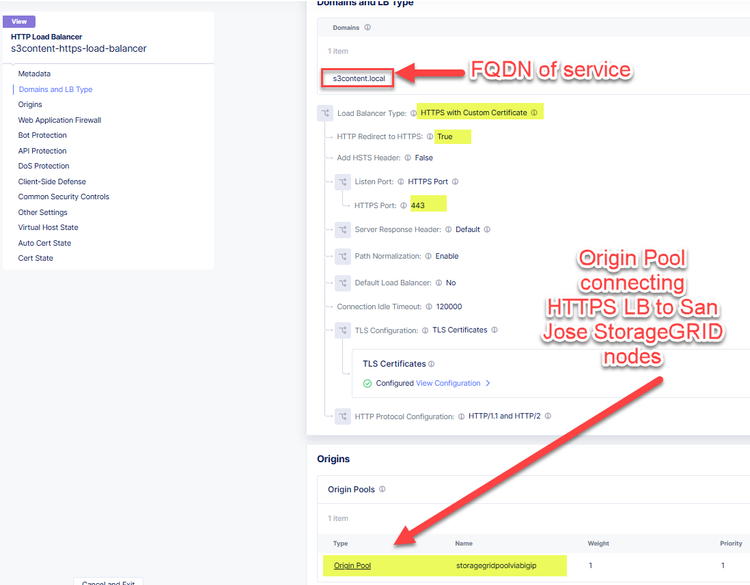Click the 120000 idle timeout value

point(449,307)
